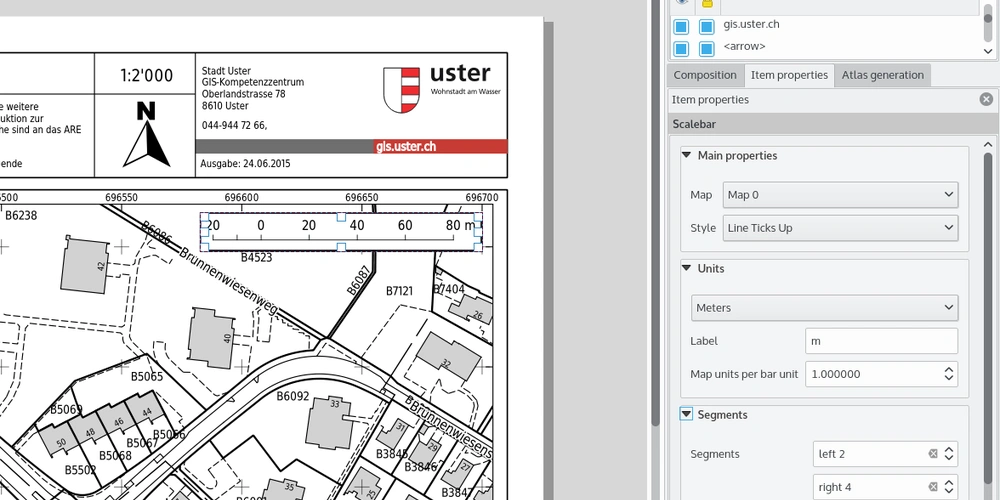Select the scalebar item on the map
This screenshot has height=500, width=1000.
point(341,232)
